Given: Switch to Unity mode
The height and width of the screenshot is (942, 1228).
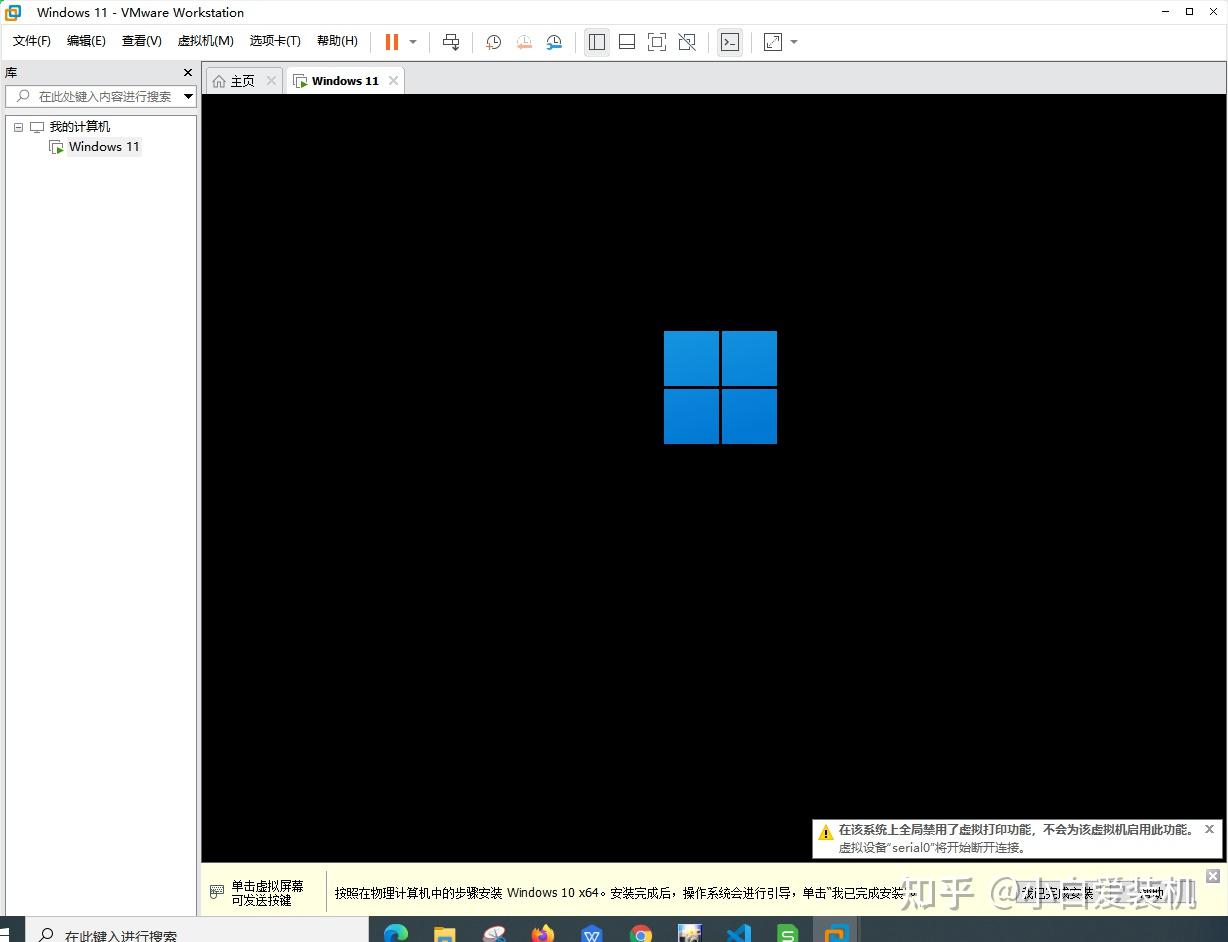Looking at the screenshot, I should pos(687,41).
